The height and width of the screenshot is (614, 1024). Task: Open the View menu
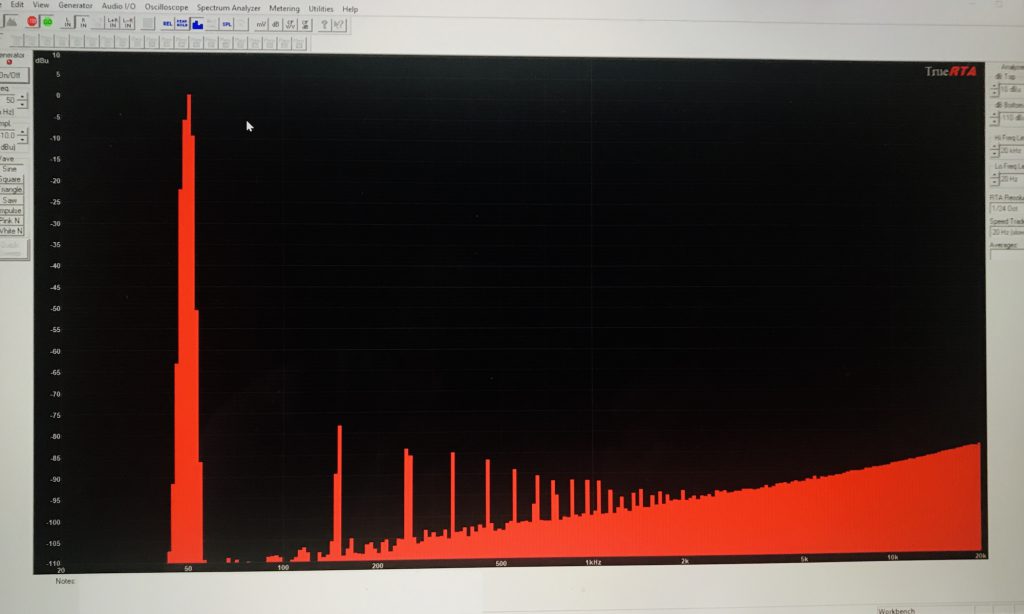tap(40, 5)
